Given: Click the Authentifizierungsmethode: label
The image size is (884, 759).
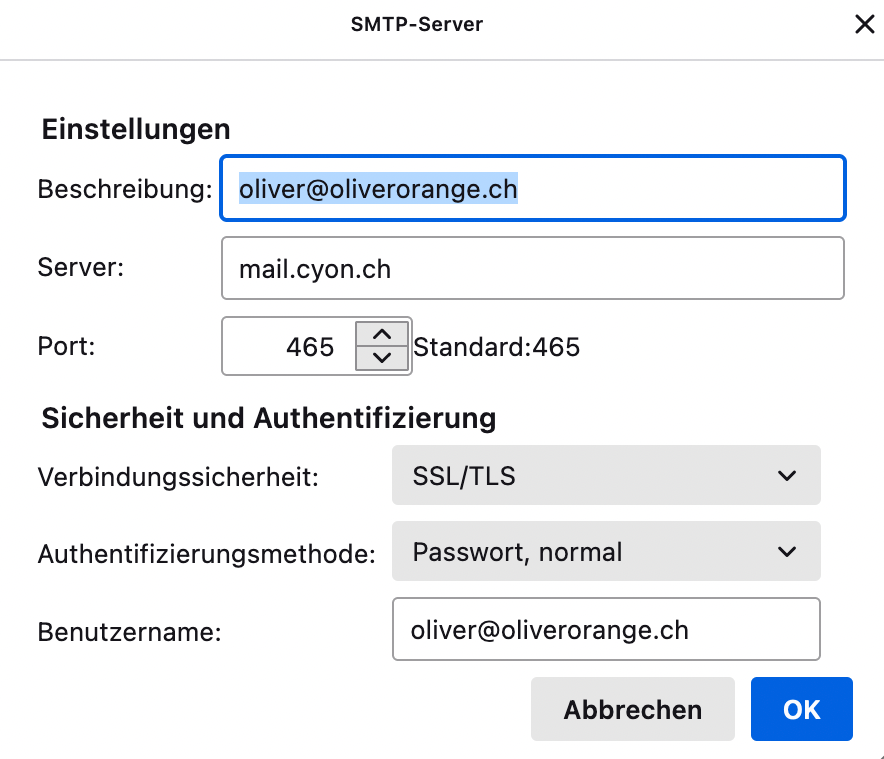Looking at the screenshot, I should tap(207, 554).
